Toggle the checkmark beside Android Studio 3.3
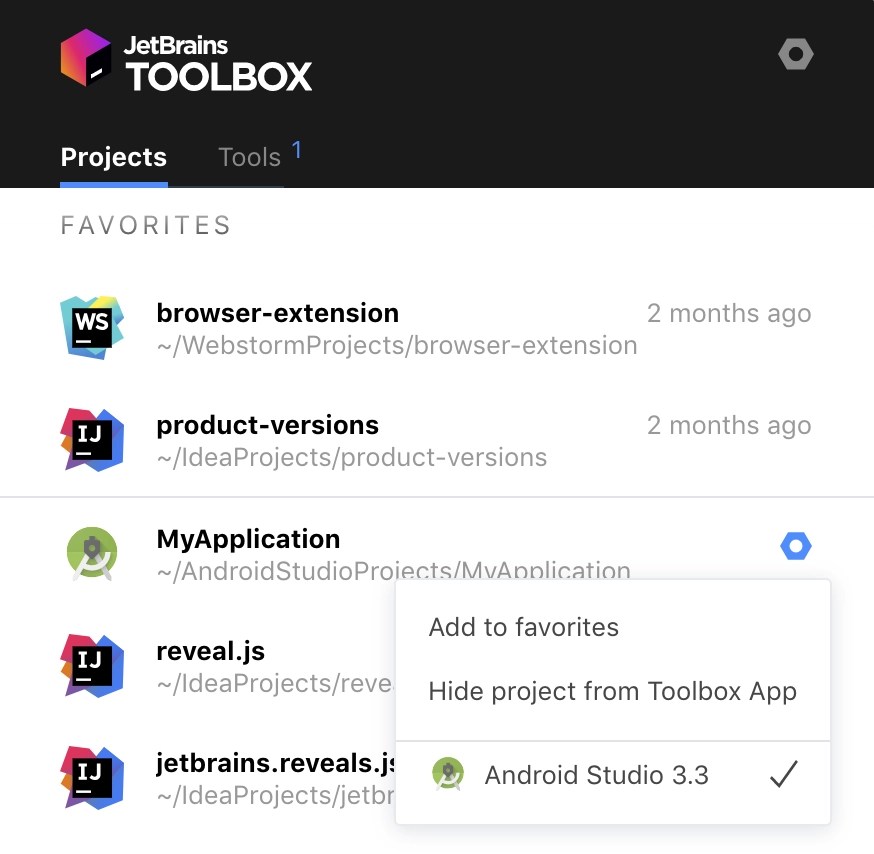 click(x=785, y=774)
